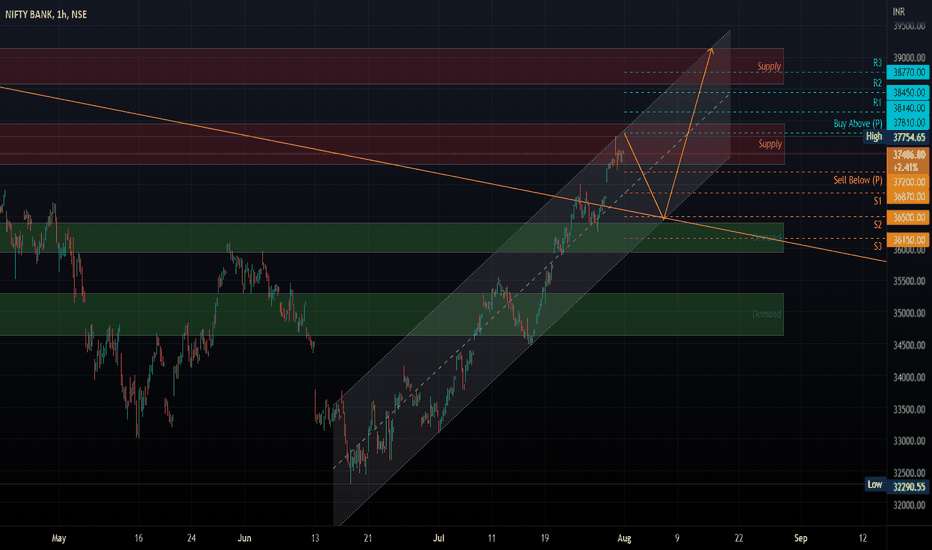This screenshot has height=550, width=932.
Task: Click the 13 date on time axis
Action: click(315, 538)
